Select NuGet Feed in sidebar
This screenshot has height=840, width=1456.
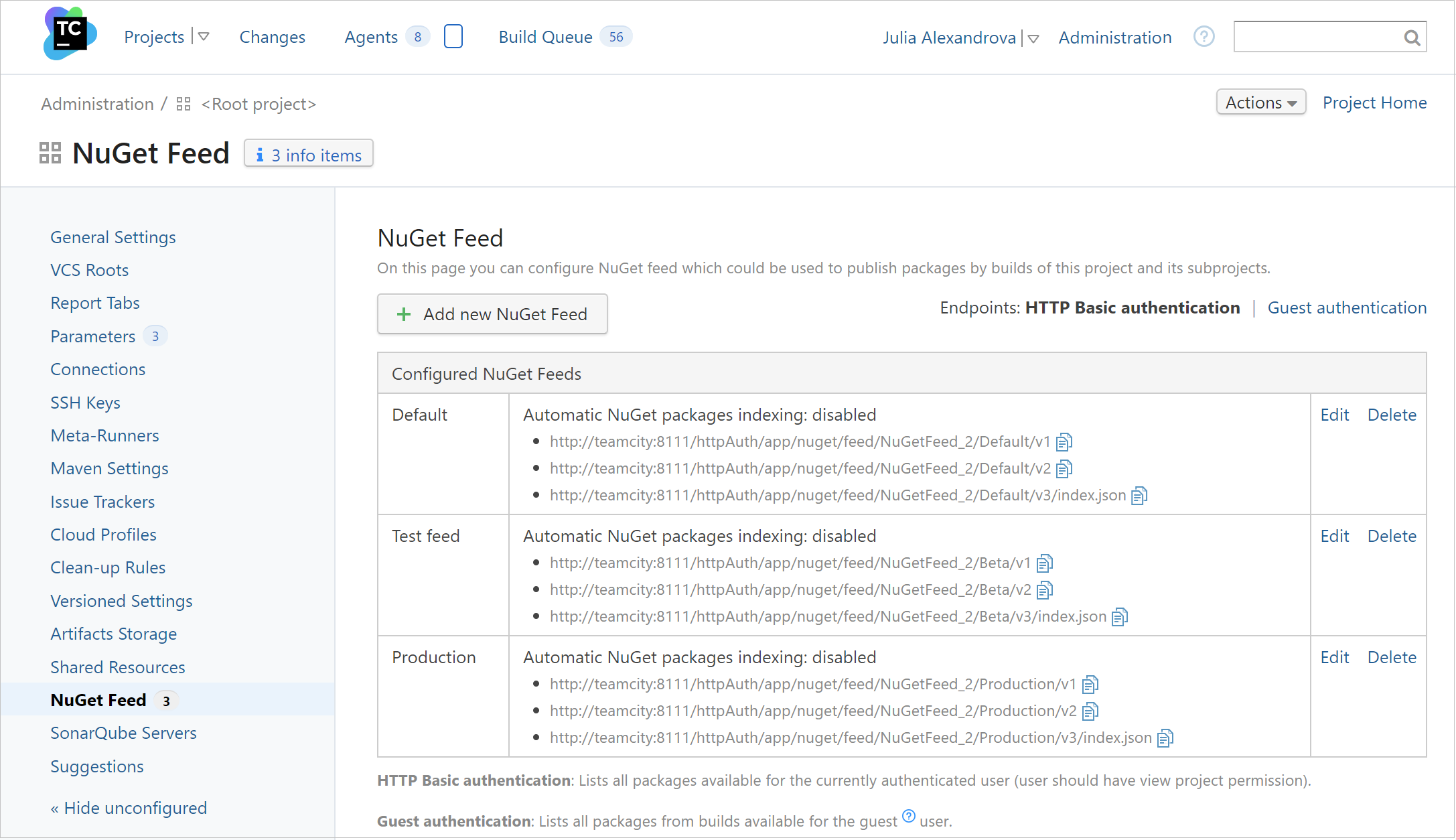(x=98, y=700)
